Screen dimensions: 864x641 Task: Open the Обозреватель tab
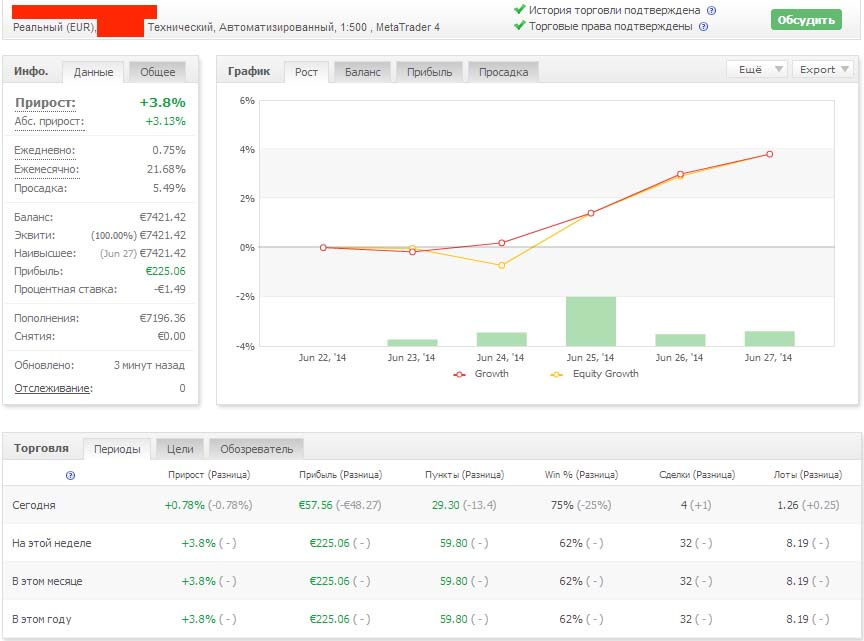(257, 449)
